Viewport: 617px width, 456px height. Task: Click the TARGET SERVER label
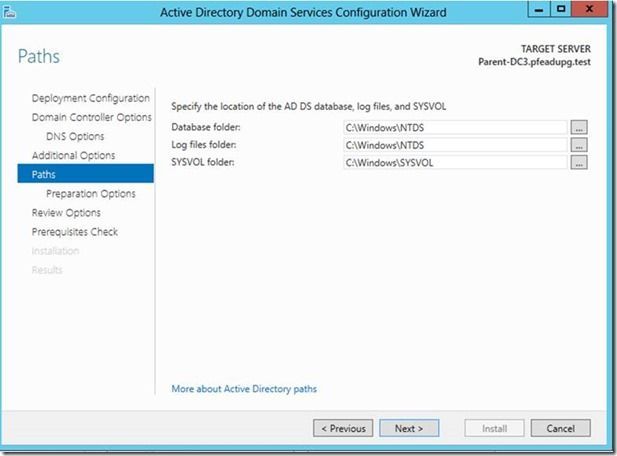pos(556,49)
